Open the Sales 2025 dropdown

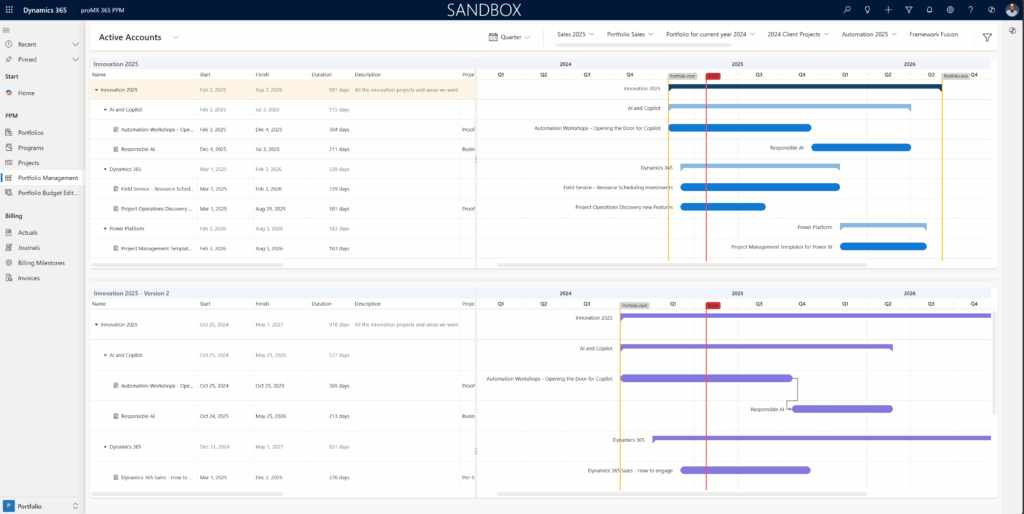(575, 35)
